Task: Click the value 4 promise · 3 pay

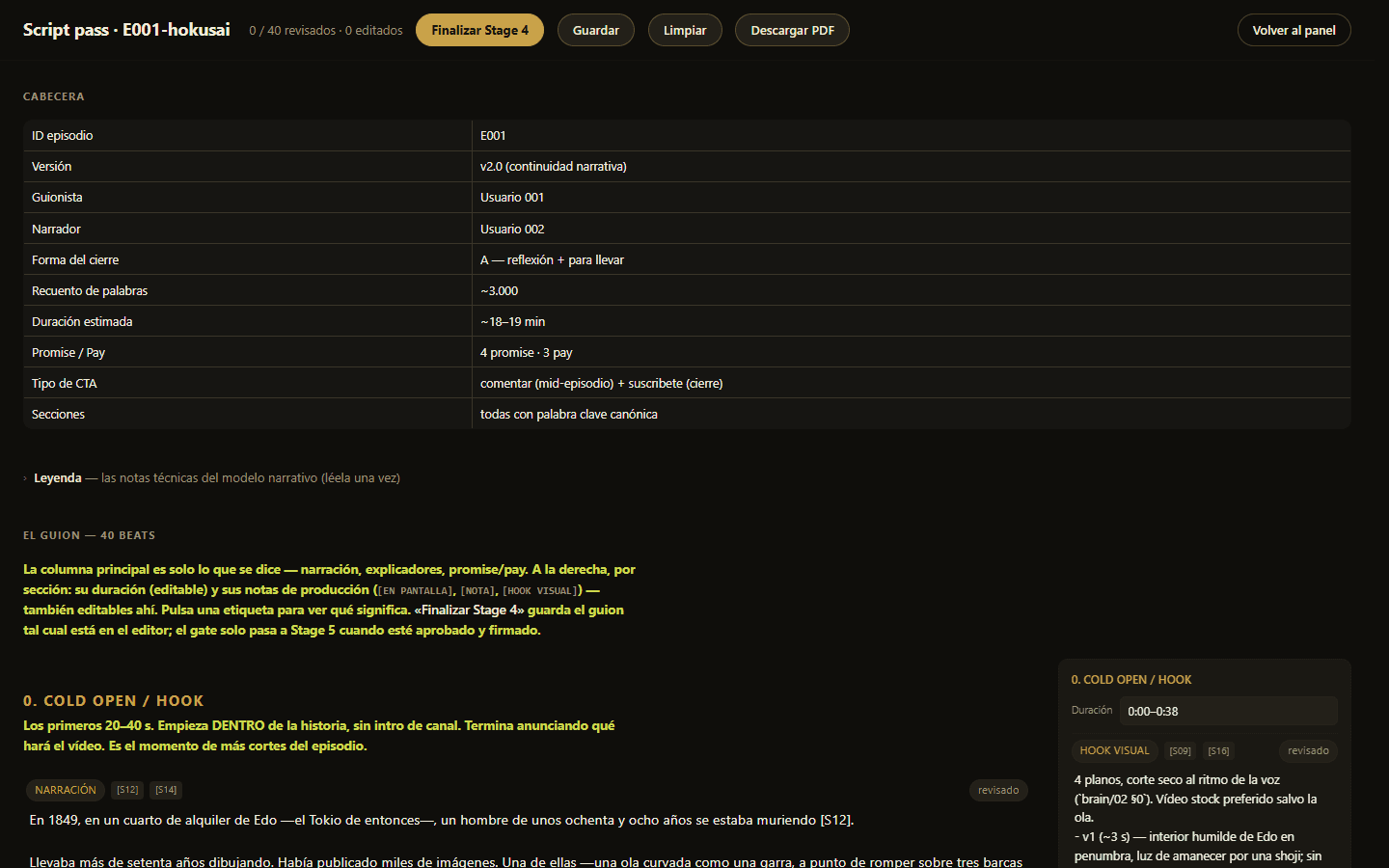Action: coord(527,352)
